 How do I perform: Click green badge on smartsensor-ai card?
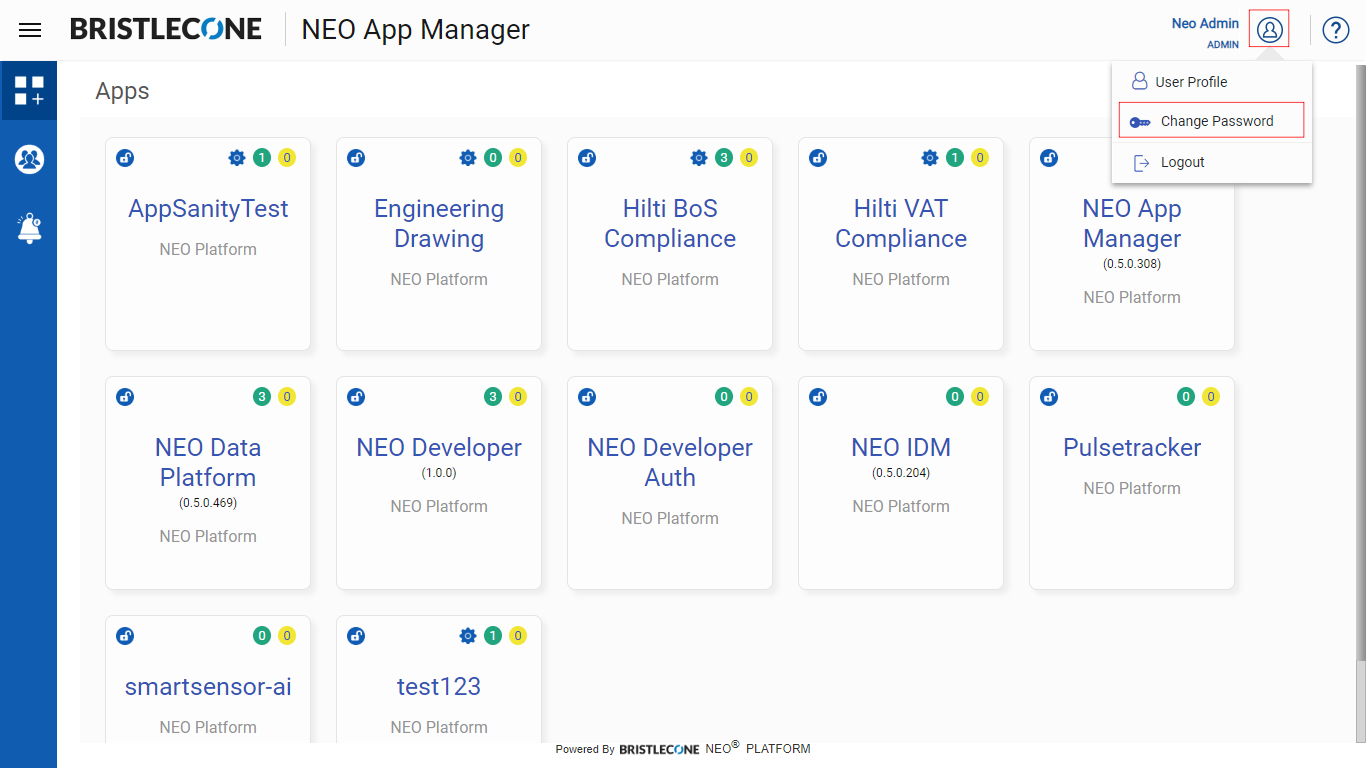click(262, 636)
